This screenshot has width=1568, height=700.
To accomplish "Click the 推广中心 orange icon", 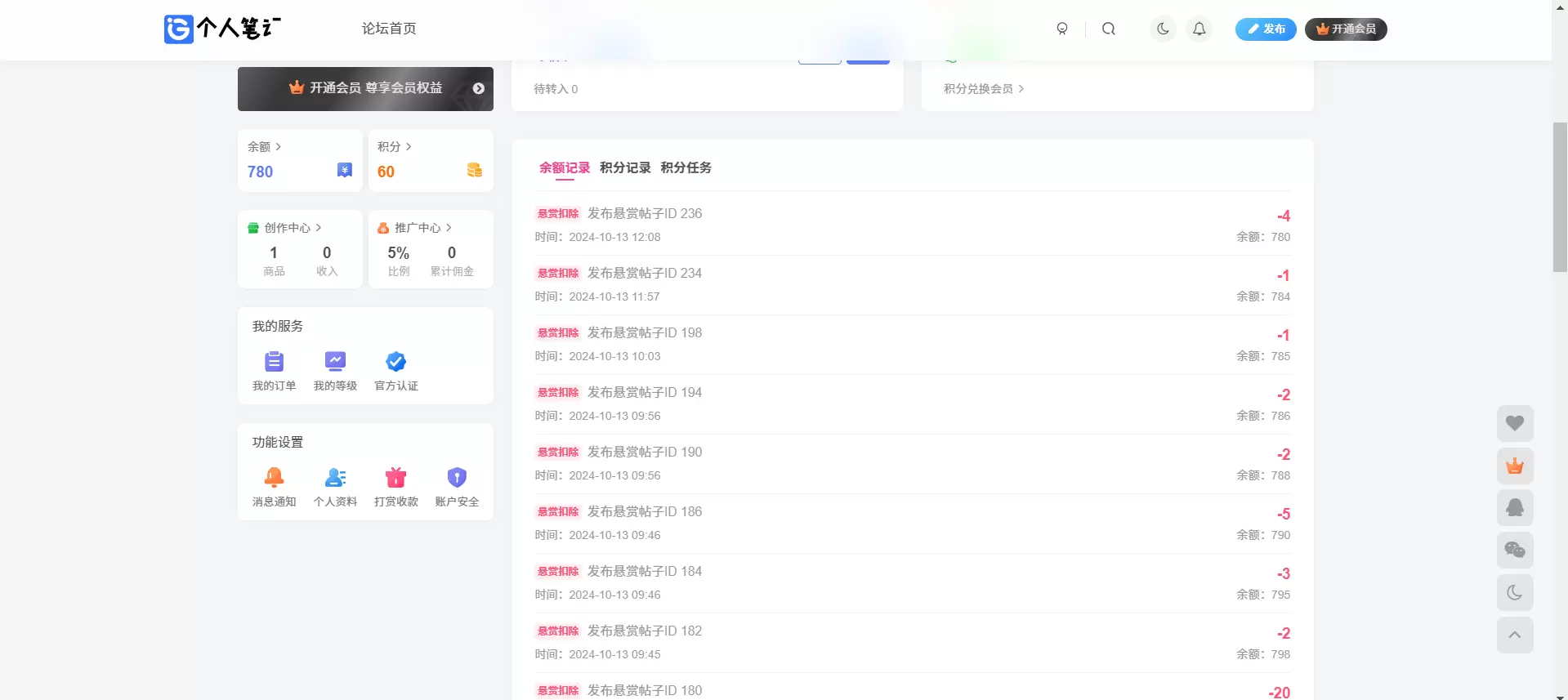I will coord(383,228).
